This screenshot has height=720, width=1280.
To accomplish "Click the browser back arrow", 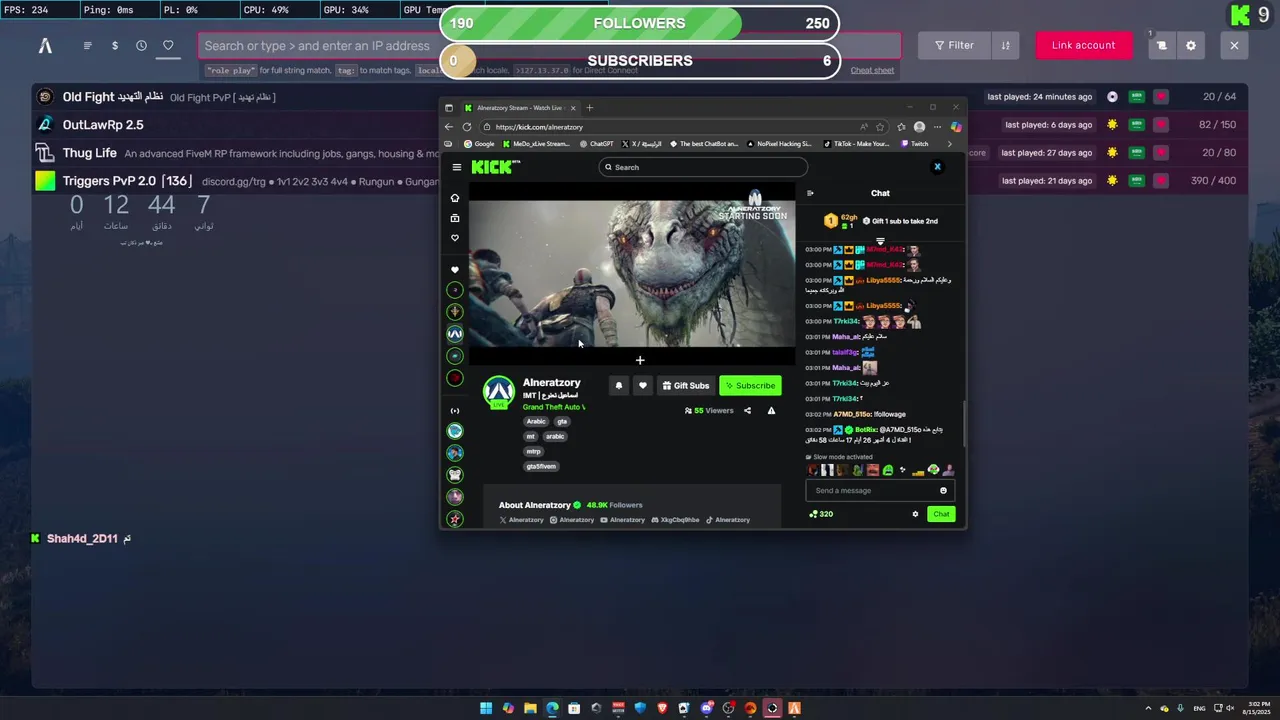I will click(449, 127).
